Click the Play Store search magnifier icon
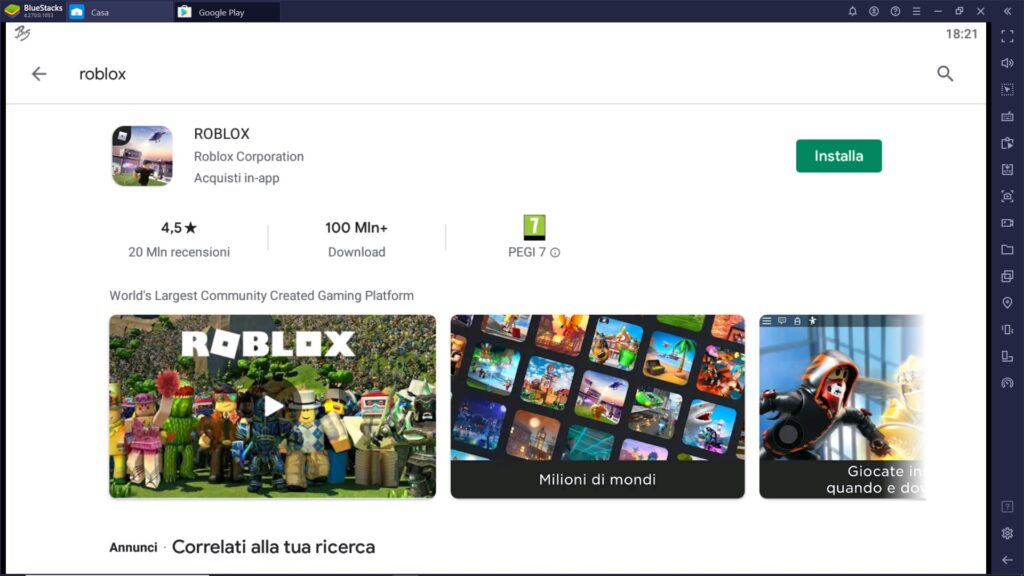The height and width of the screenshot is (576, 1024). point(945,73)
